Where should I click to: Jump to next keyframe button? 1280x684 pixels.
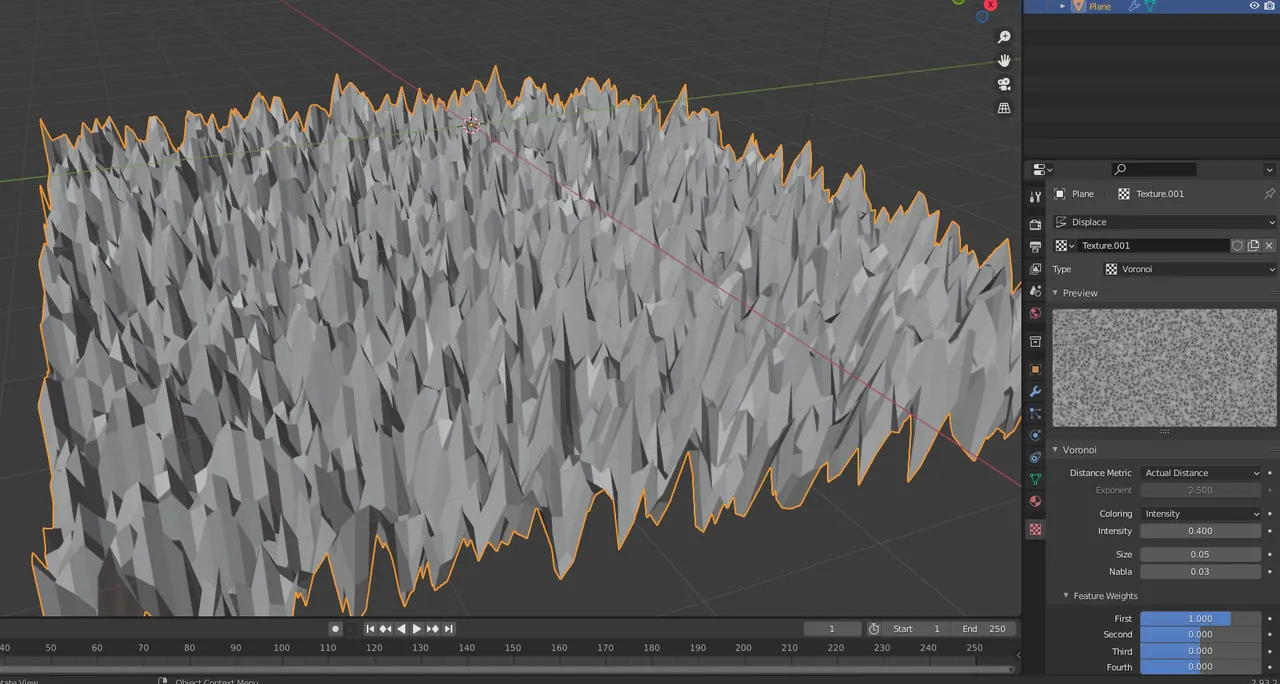[433, 629]
